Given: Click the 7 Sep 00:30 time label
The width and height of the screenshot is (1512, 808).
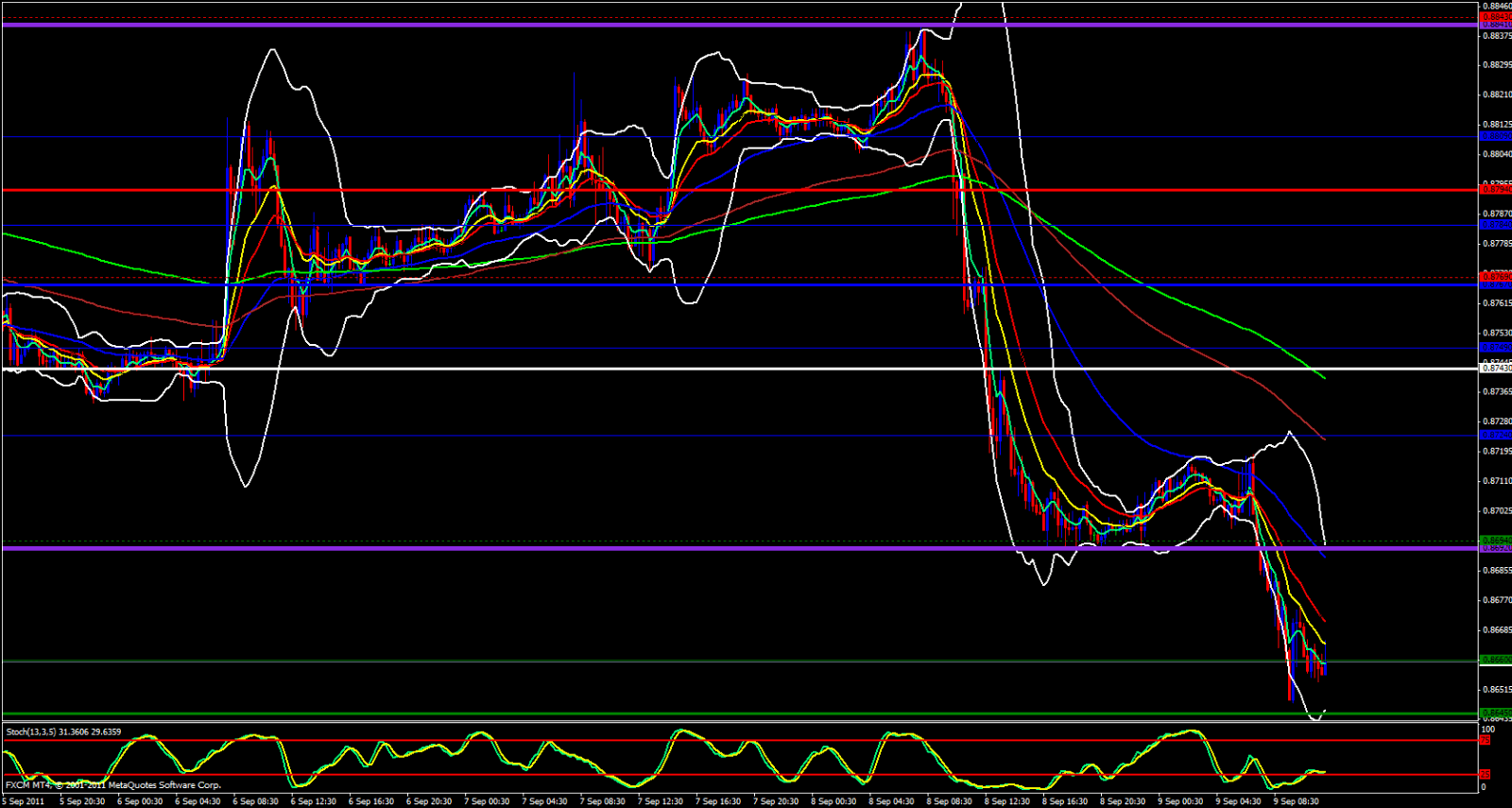Looking at the screenshot, I should pyautogui.click(x=488, y=801).
